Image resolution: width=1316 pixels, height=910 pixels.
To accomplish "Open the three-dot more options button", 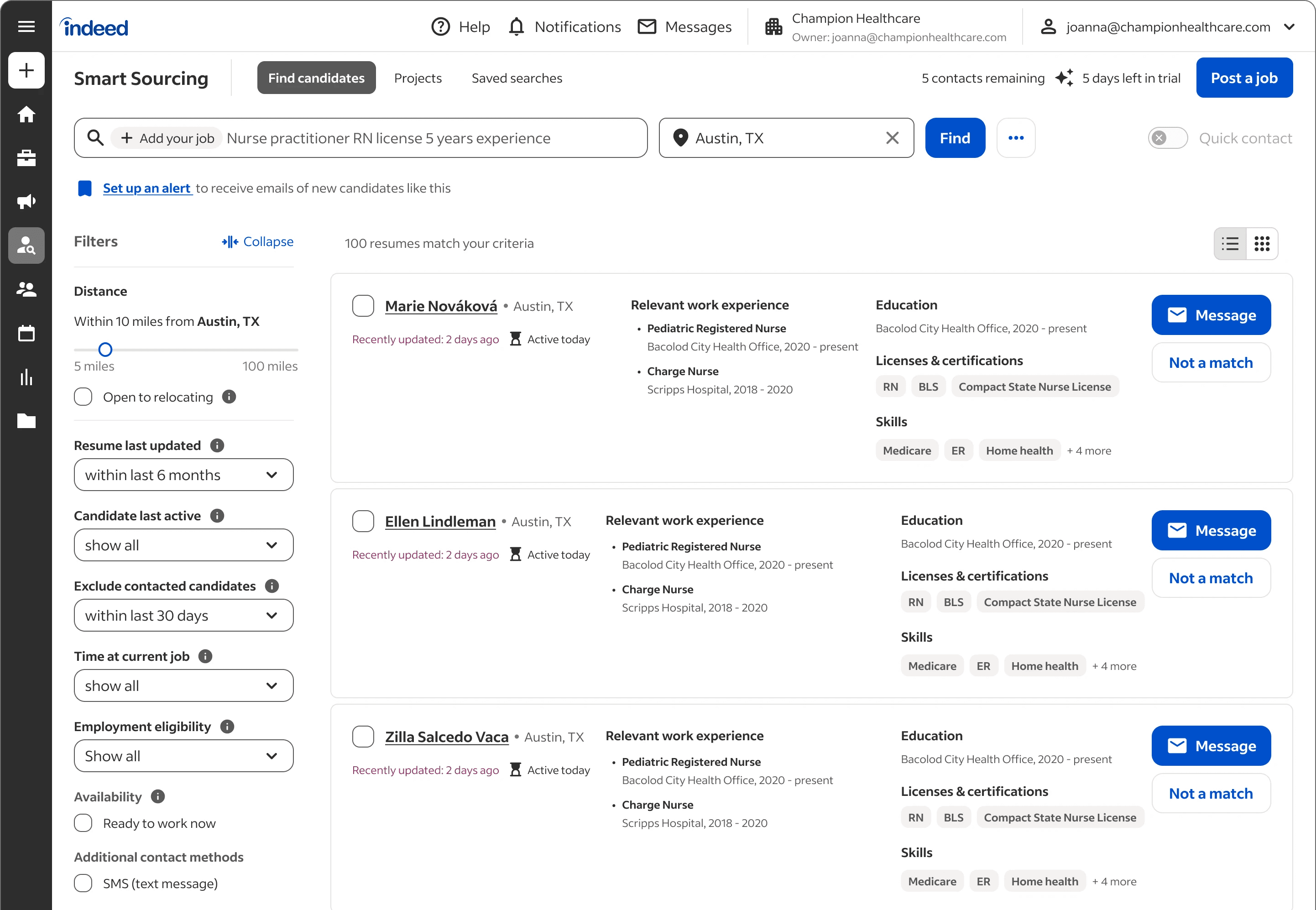I will pos(1016,138).
